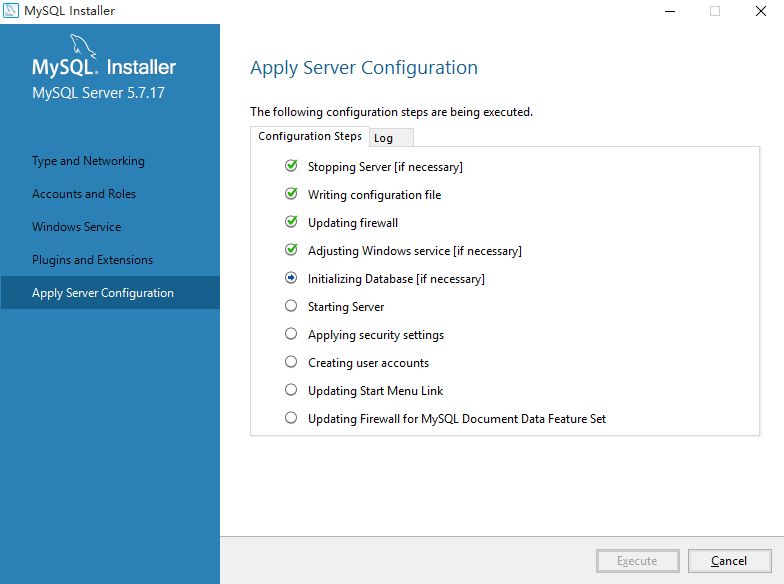Select radio circle beside Updating Start Menu Link
784x584 pixels.
291,390
